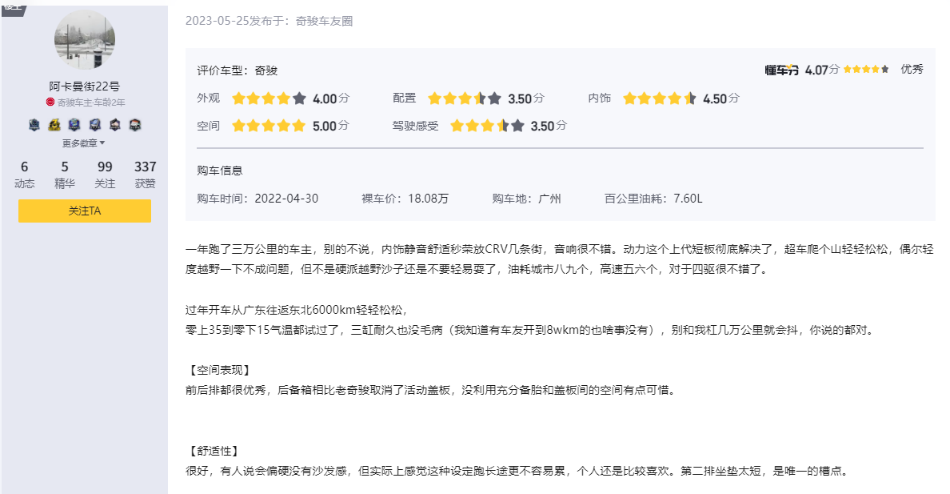Click the line starting 前后排都很优秀
The width and height of the screenshot is (950, 494).
tap(431, 390)
